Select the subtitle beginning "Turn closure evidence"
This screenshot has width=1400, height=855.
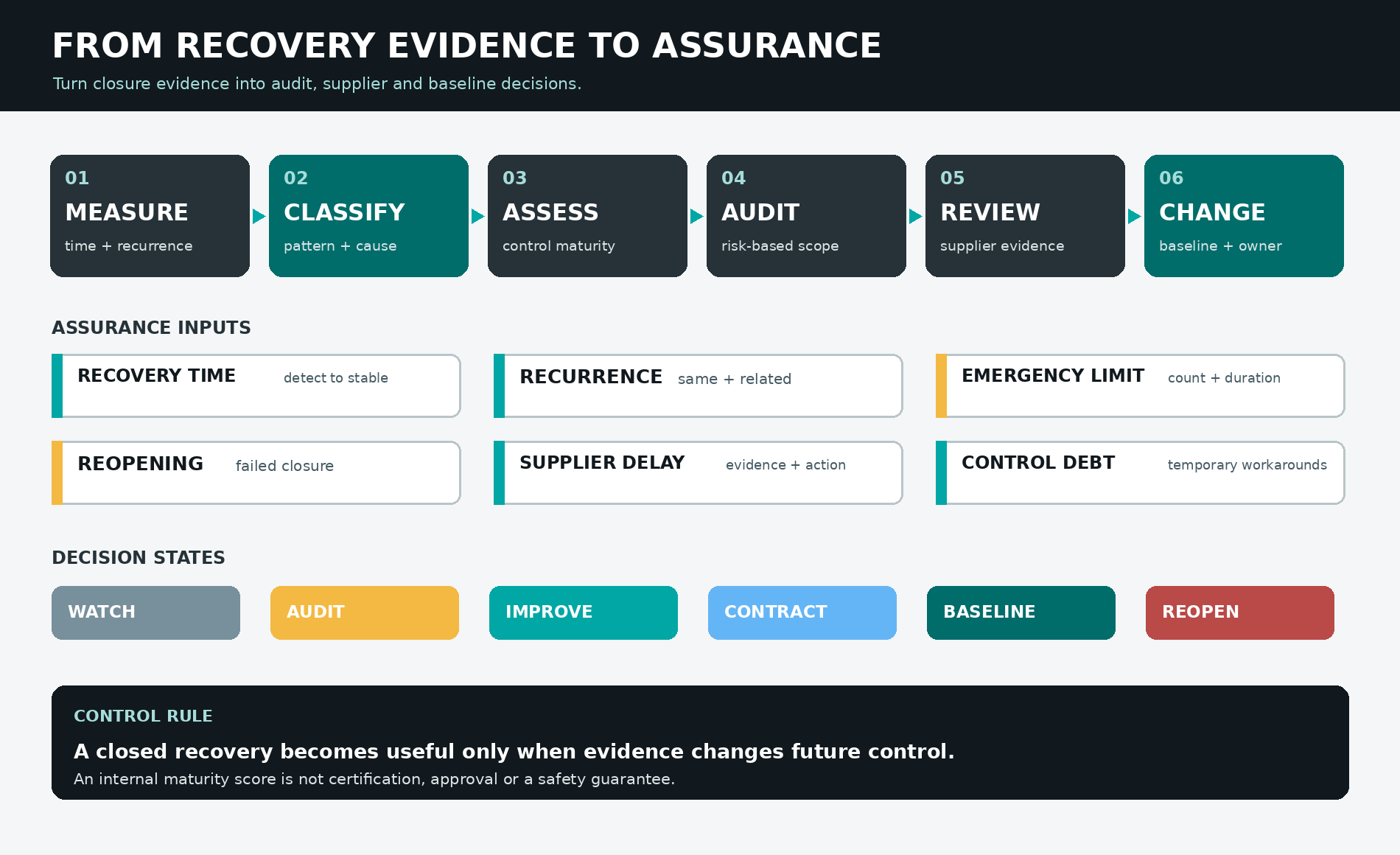pos(317,84)
